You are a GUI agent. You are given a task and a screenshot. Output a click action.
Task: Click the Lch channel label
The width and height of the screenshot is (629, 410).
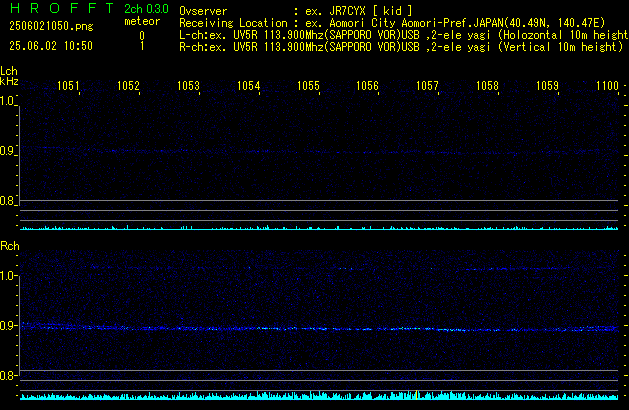click(x=9, y=71)
